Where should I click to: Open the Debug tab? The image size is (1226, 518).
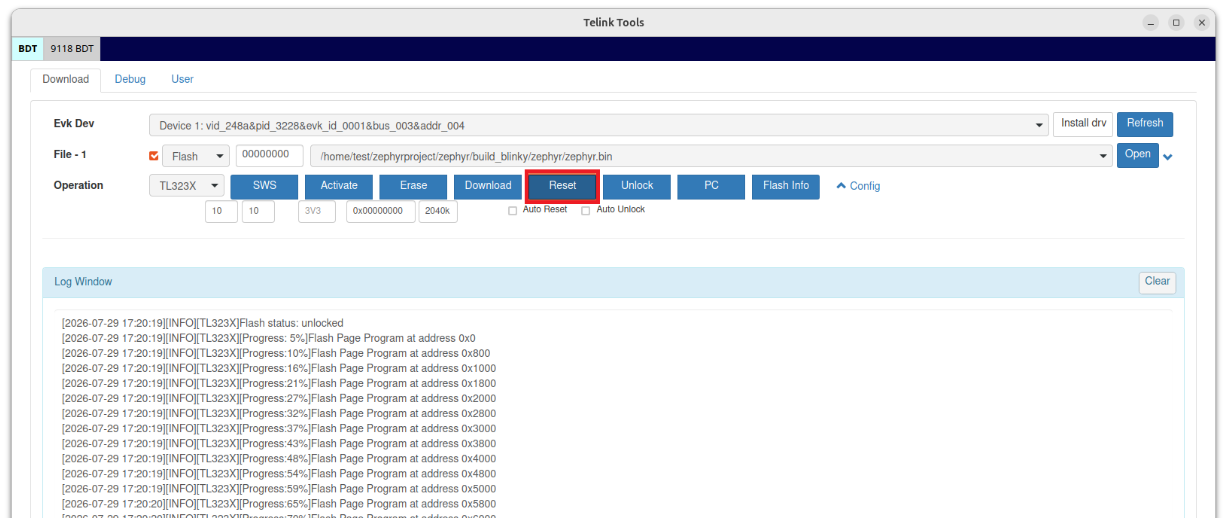tap(130, 79)
